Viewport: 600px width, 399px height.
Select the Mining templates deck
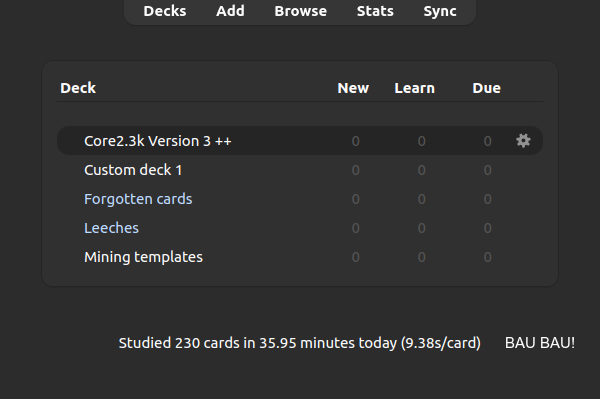click(143, 257)
